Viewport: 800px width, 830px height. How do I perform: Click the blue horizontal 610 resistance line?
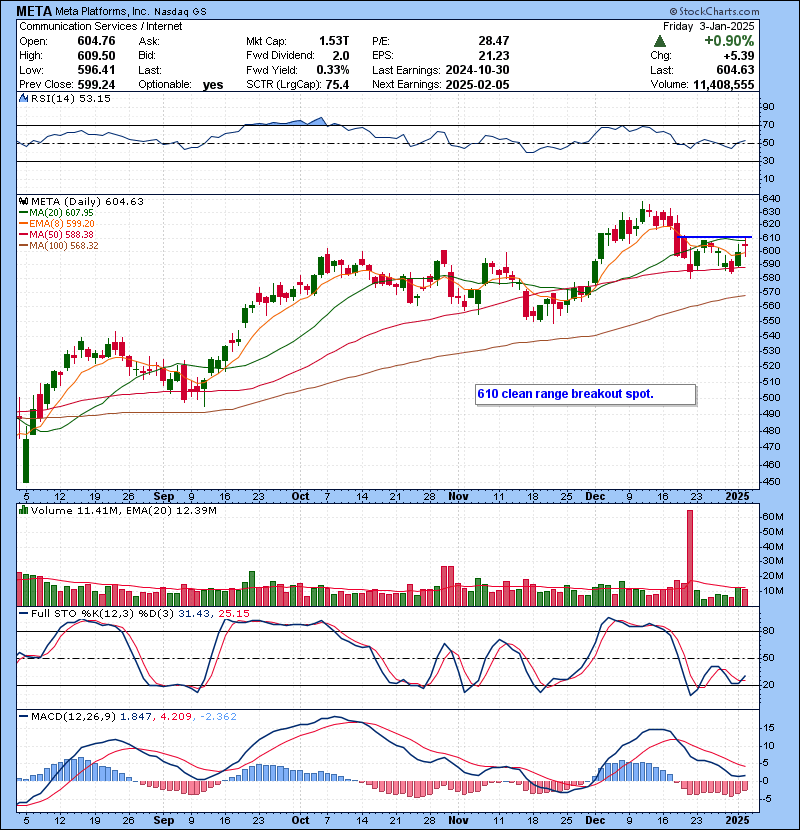(x=715, y=237)
